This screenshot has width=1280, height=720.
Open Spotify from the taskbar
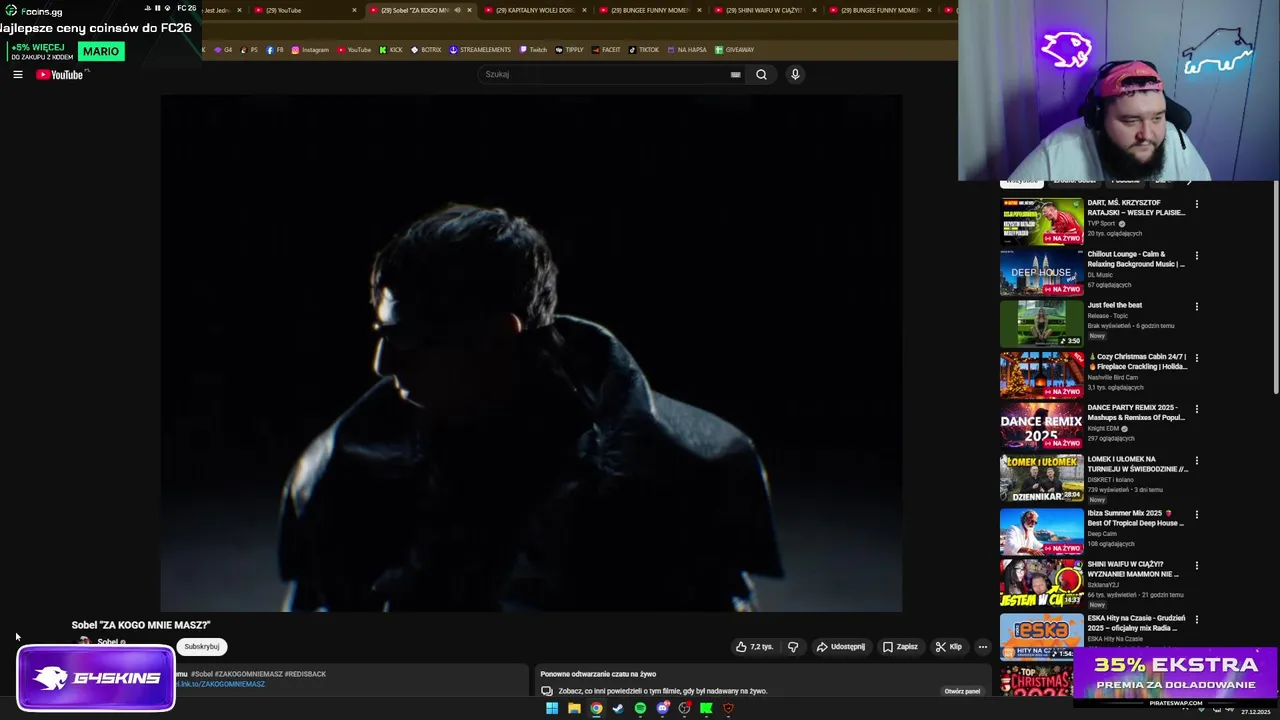(x=640, y=708)
